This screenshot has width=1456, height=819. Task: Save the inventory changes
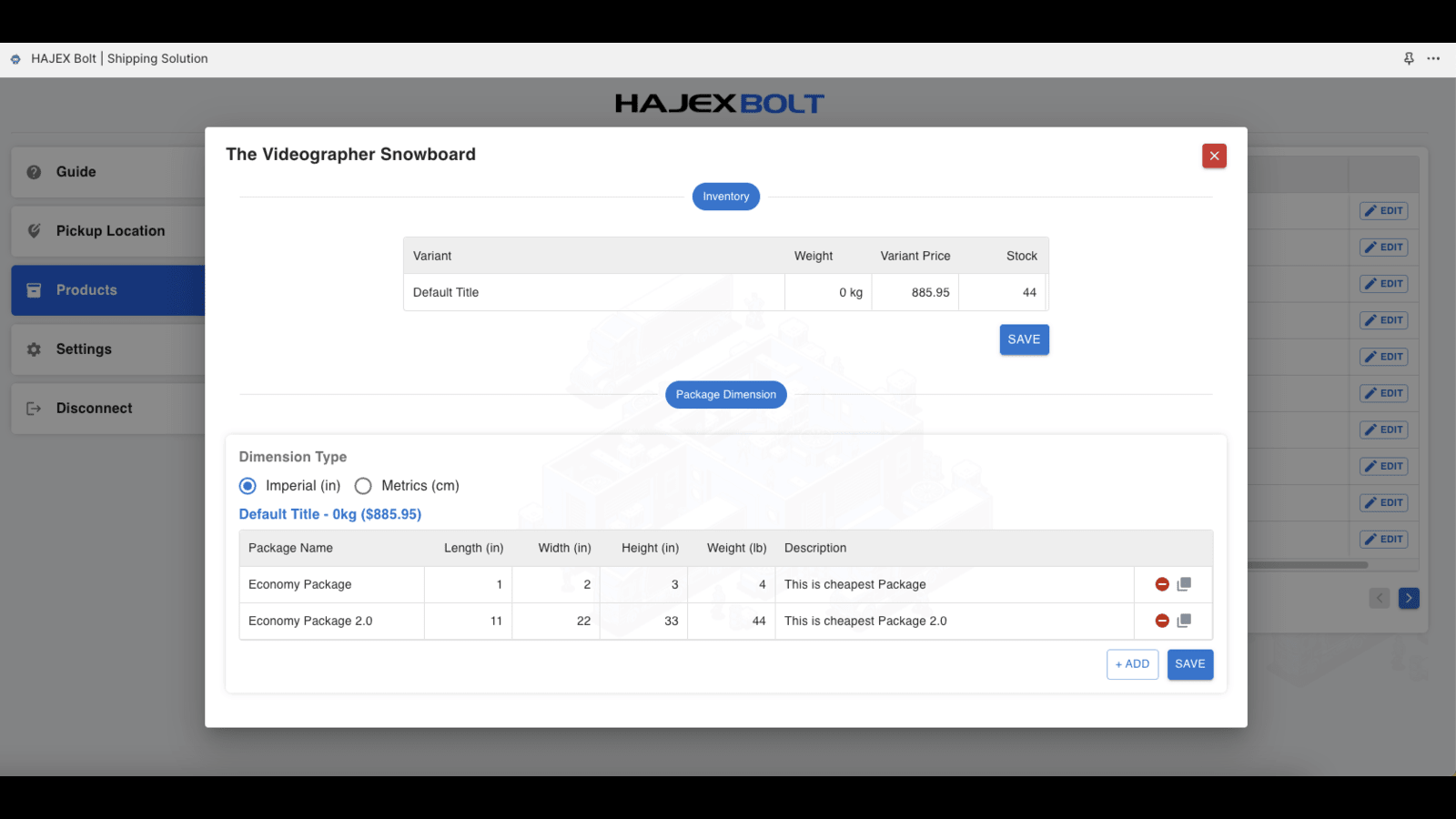(x=1024, y=339)
